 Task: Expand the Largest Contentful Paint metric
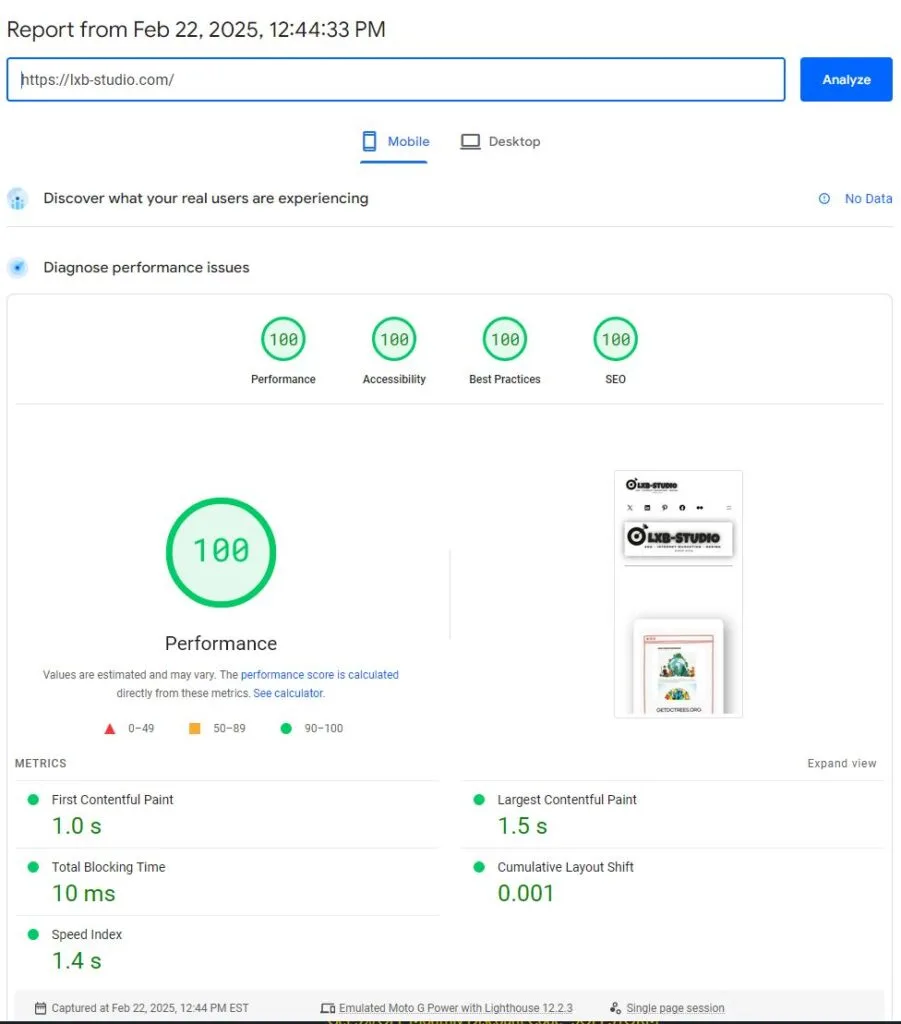[x=566, y=800]
